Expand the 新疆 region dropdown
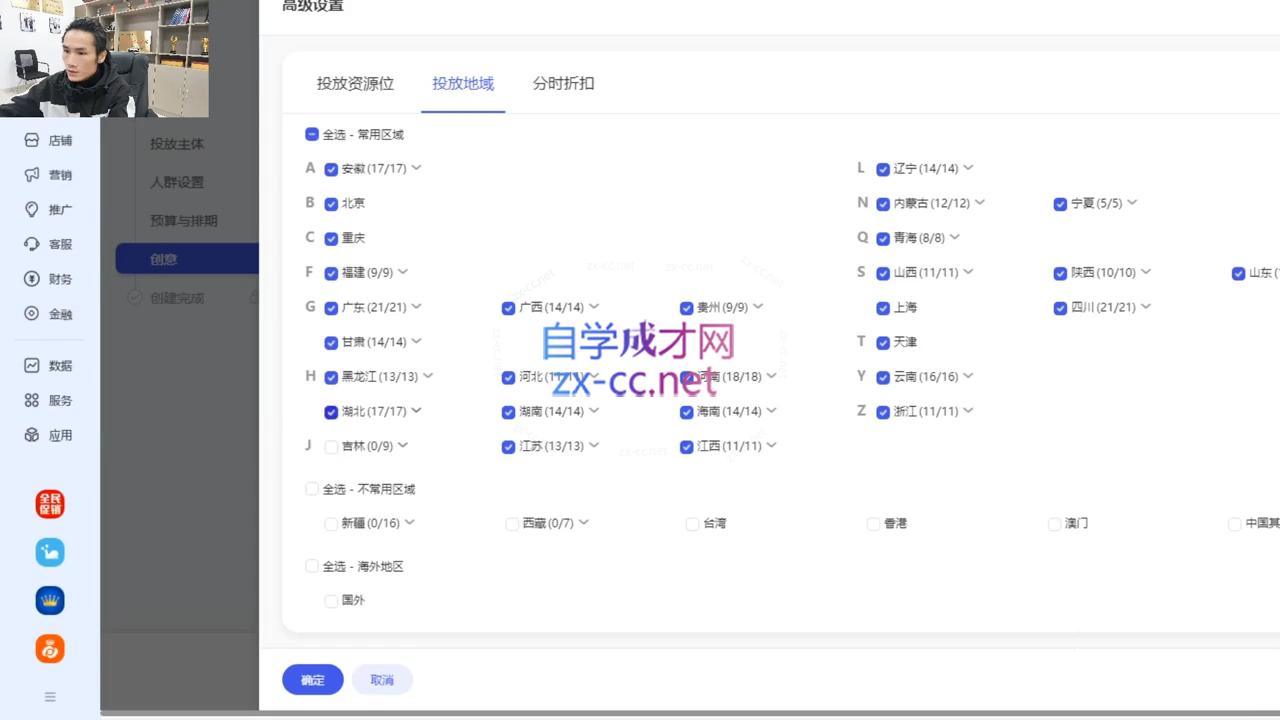1280x720 pixels. click(411, 523)
